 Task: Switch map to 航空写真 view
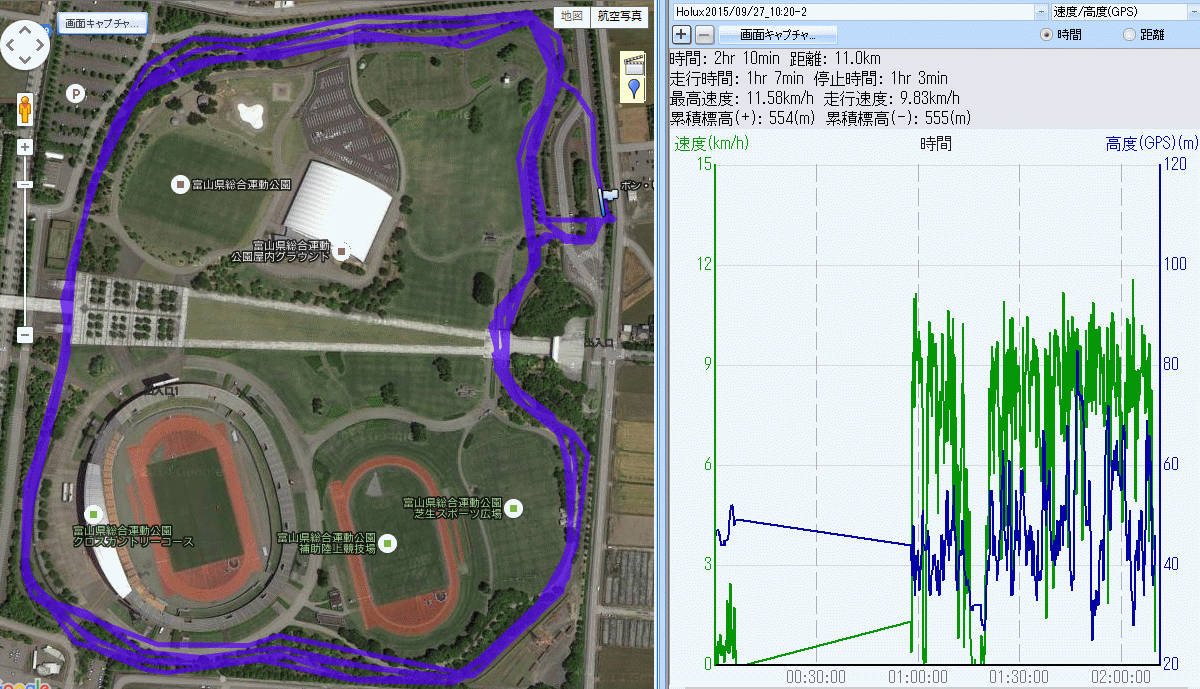(x=620, y=16)
